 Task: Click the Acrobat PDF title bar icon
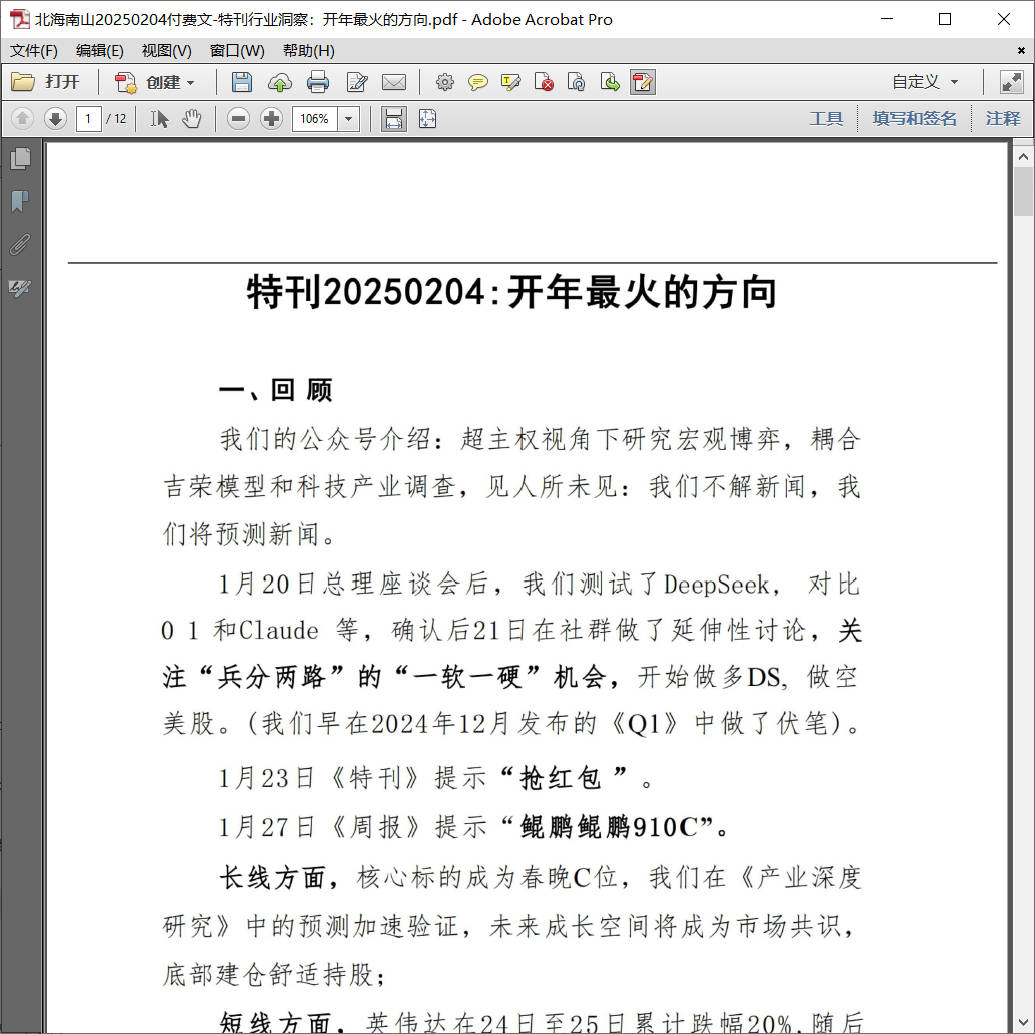[19, 19]
